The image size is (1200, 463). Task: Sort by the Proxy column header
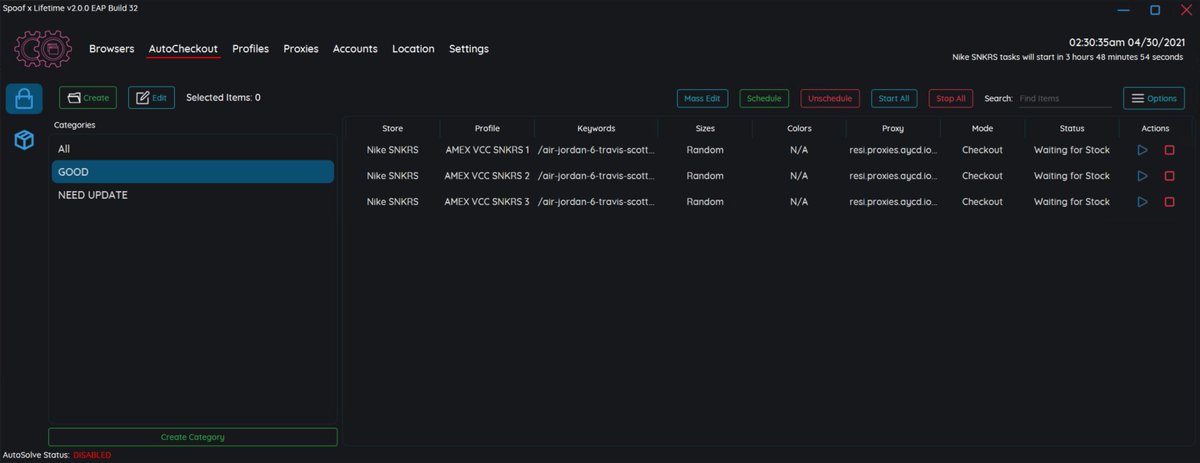(x=893, y=128)
